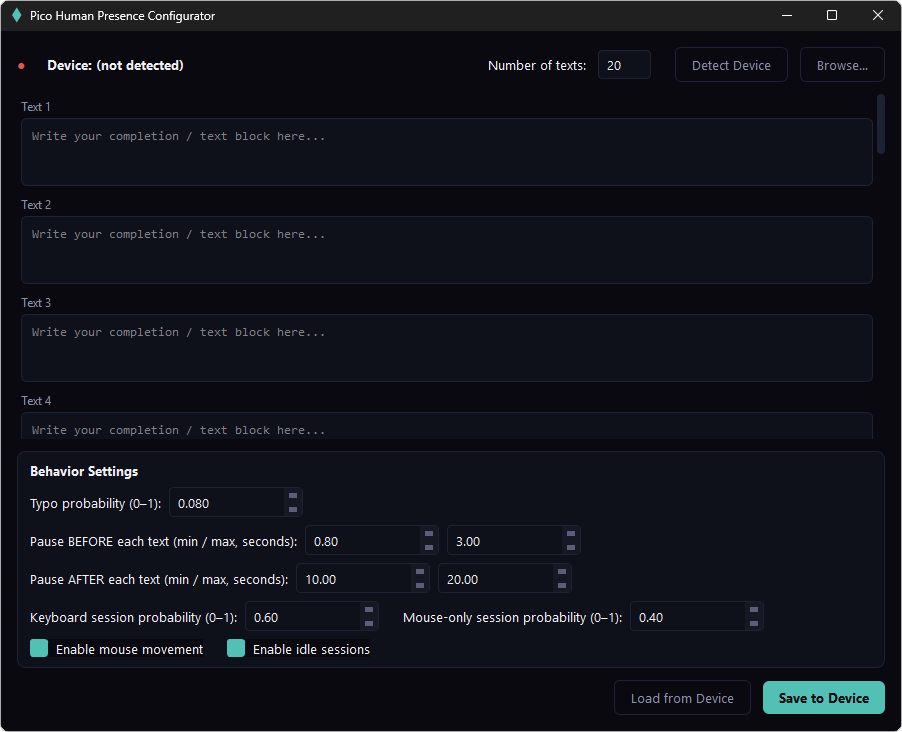Click the red device status indicator dot
Viewport: 902px width, 732px height.
pos(21,66)
